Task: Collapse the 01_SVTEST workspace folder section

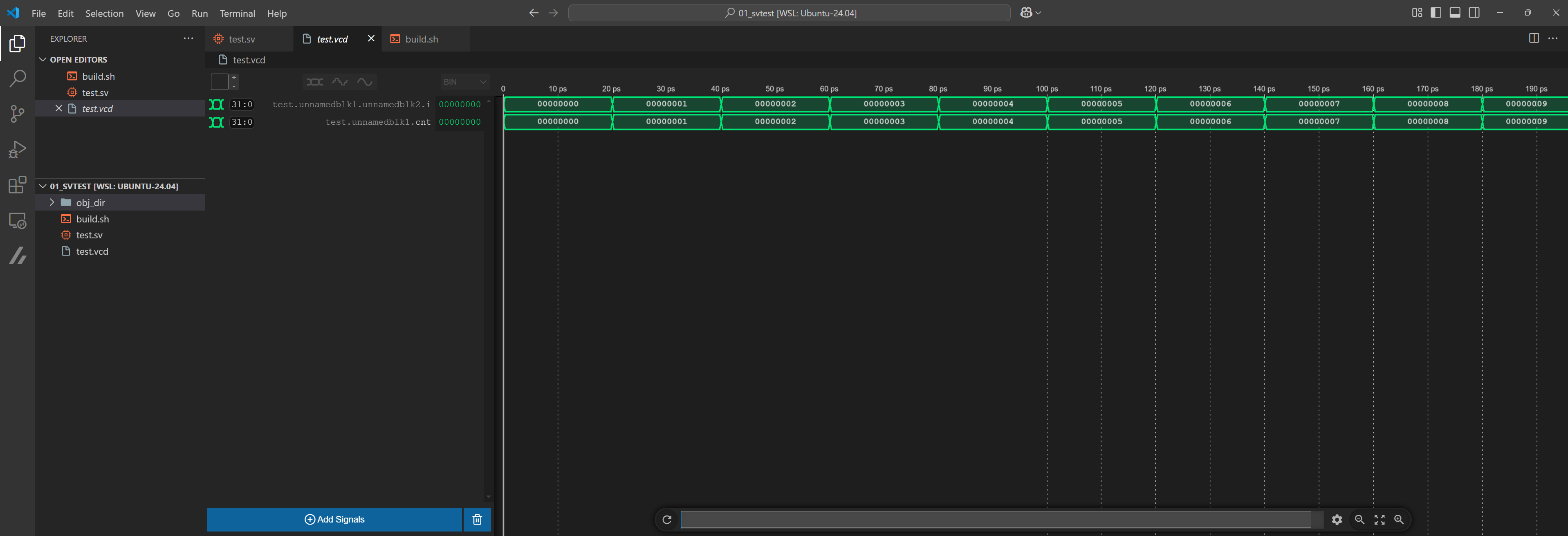Action: click(43, 186)
